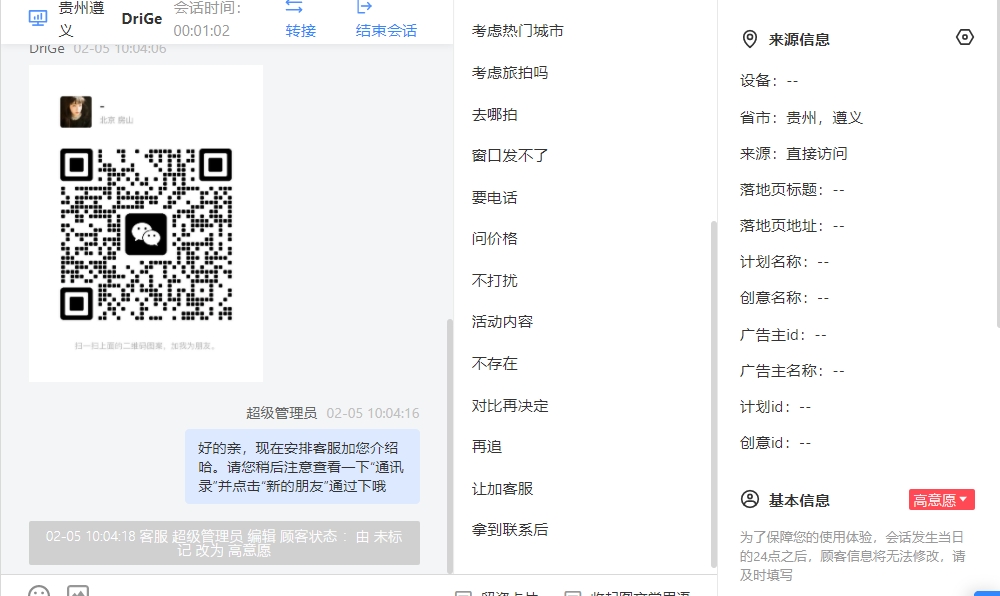The width and height of the screenshot is (1000, 596).
Task: Click the 省市：贵州，遵义 row
Action: (801, 117)
